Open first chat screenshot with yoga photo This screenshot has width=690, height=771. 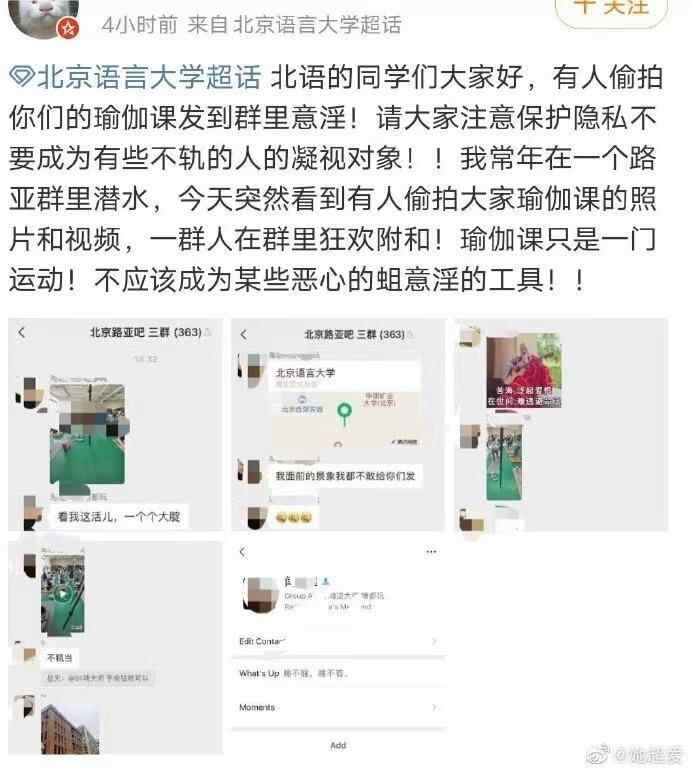click(x=116, y=425)
